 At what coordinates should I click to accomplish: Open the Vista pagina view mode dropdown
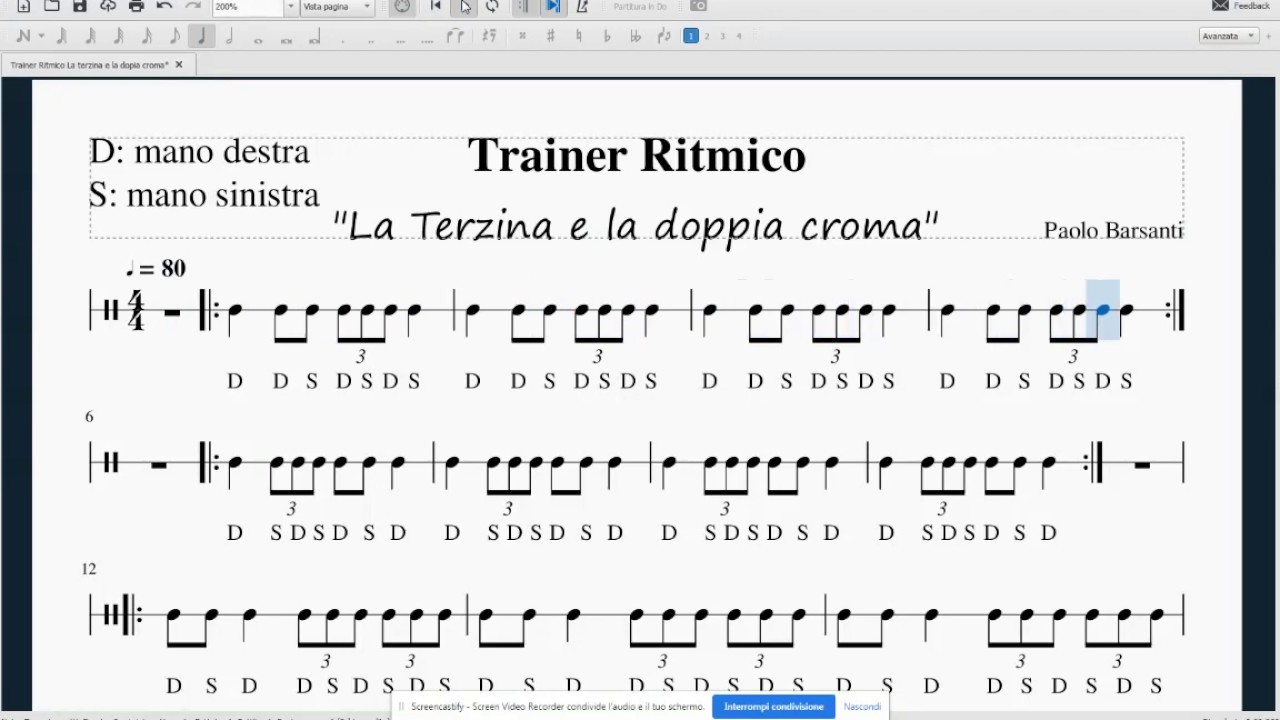point(337,6)
